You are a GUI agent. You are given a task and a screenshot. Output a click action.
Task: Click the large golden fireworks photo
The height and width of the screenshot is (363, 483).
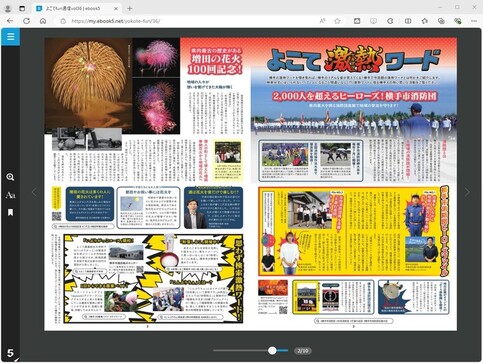89,83
